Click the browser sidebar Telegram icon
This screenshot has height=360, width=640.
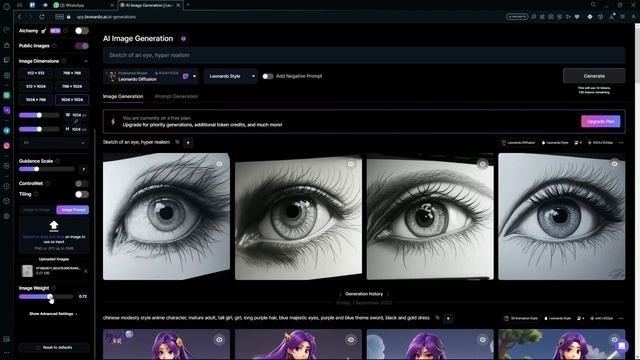(x=7, y=131)
